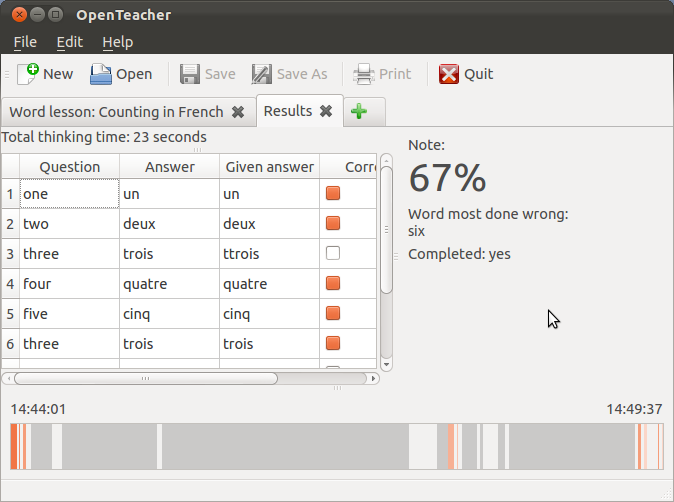Sort table by Given answer column header
This screenshot has height=502, width=674.
pos(269,167)
